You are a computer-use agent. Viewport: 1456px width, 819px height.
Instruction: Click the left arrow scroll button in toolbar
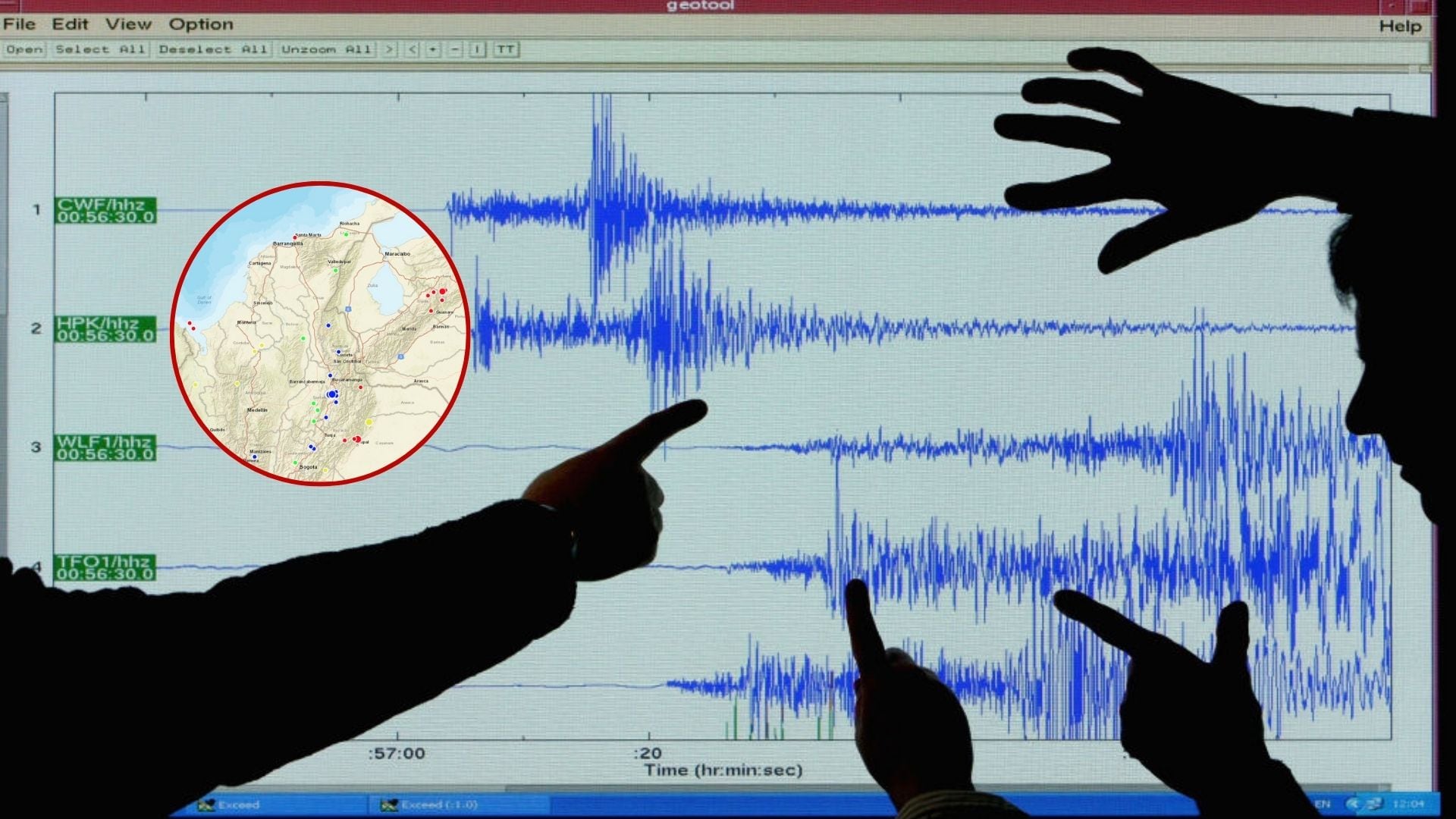click(412, 49)
